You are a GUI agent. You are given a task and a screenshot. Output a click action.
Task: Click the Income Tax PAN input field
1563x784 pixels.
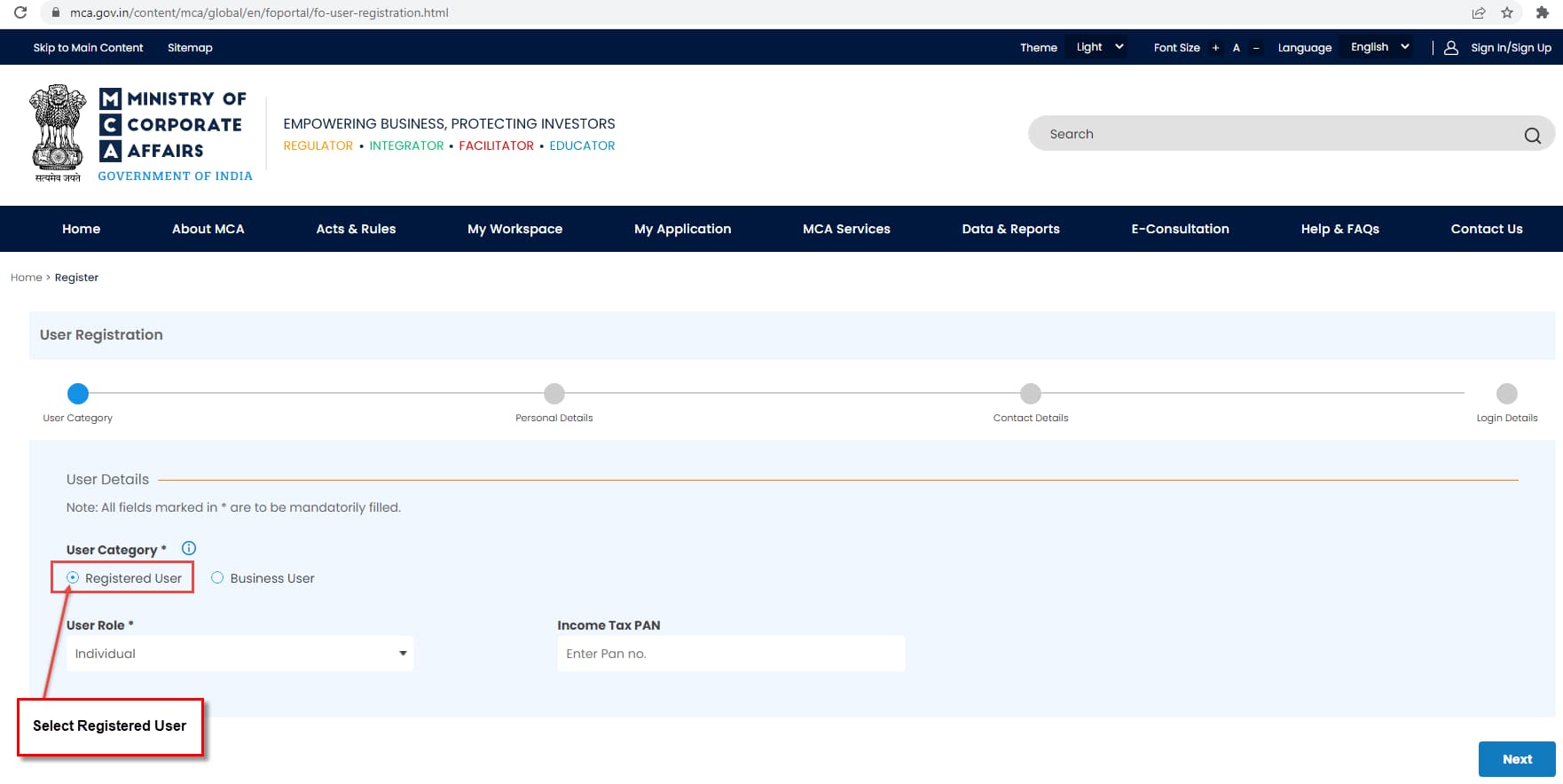[x=731, y=654]
